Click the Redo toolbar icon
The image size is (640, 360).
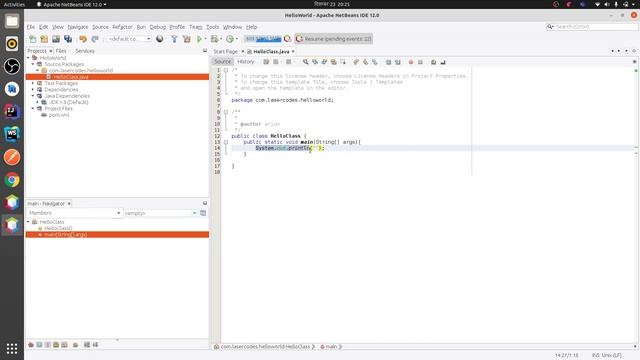click(x=95, y=39)
